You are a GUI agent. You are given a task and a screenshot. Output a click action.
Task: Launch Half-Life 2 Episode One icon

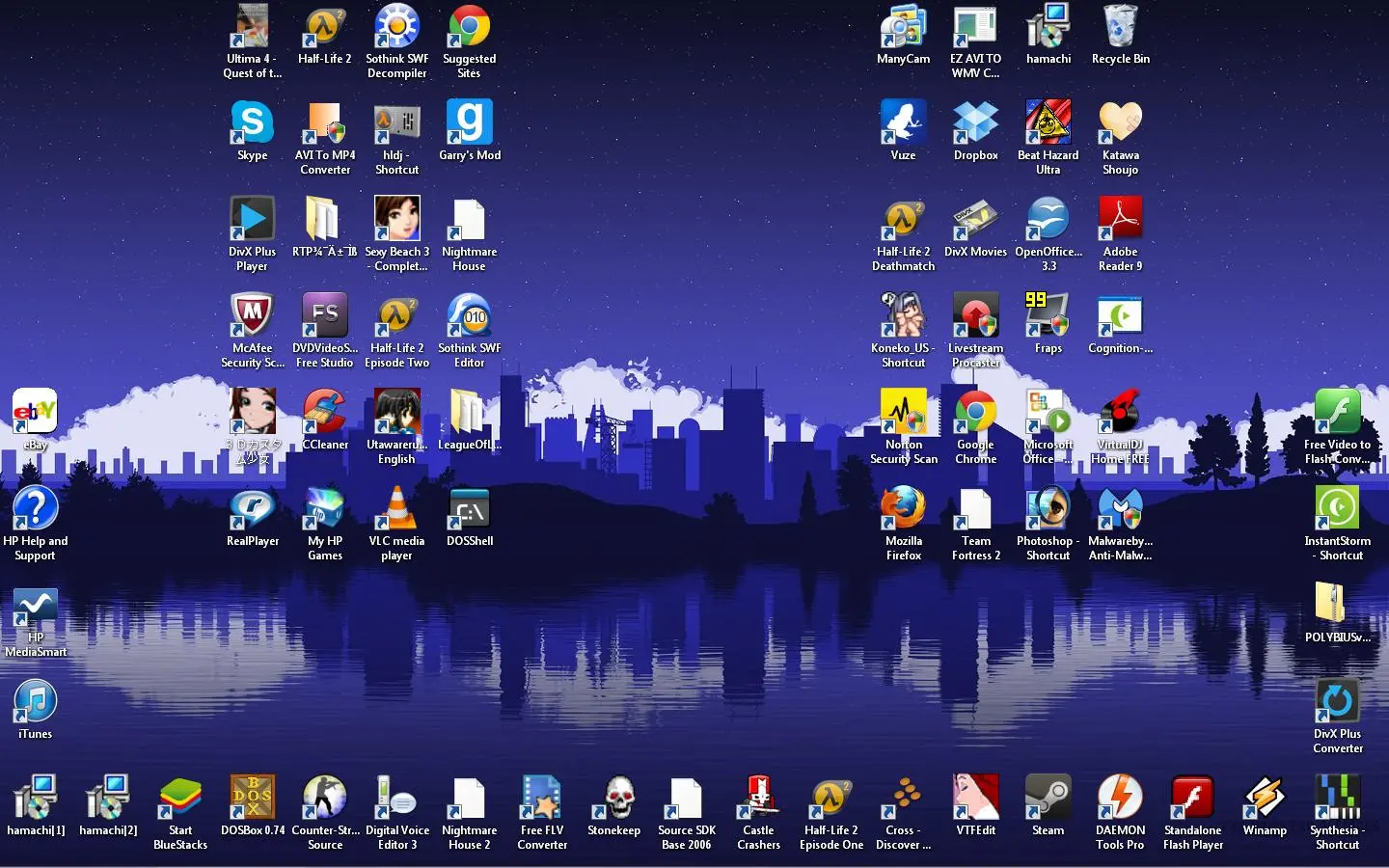click(x=831, y=798)
